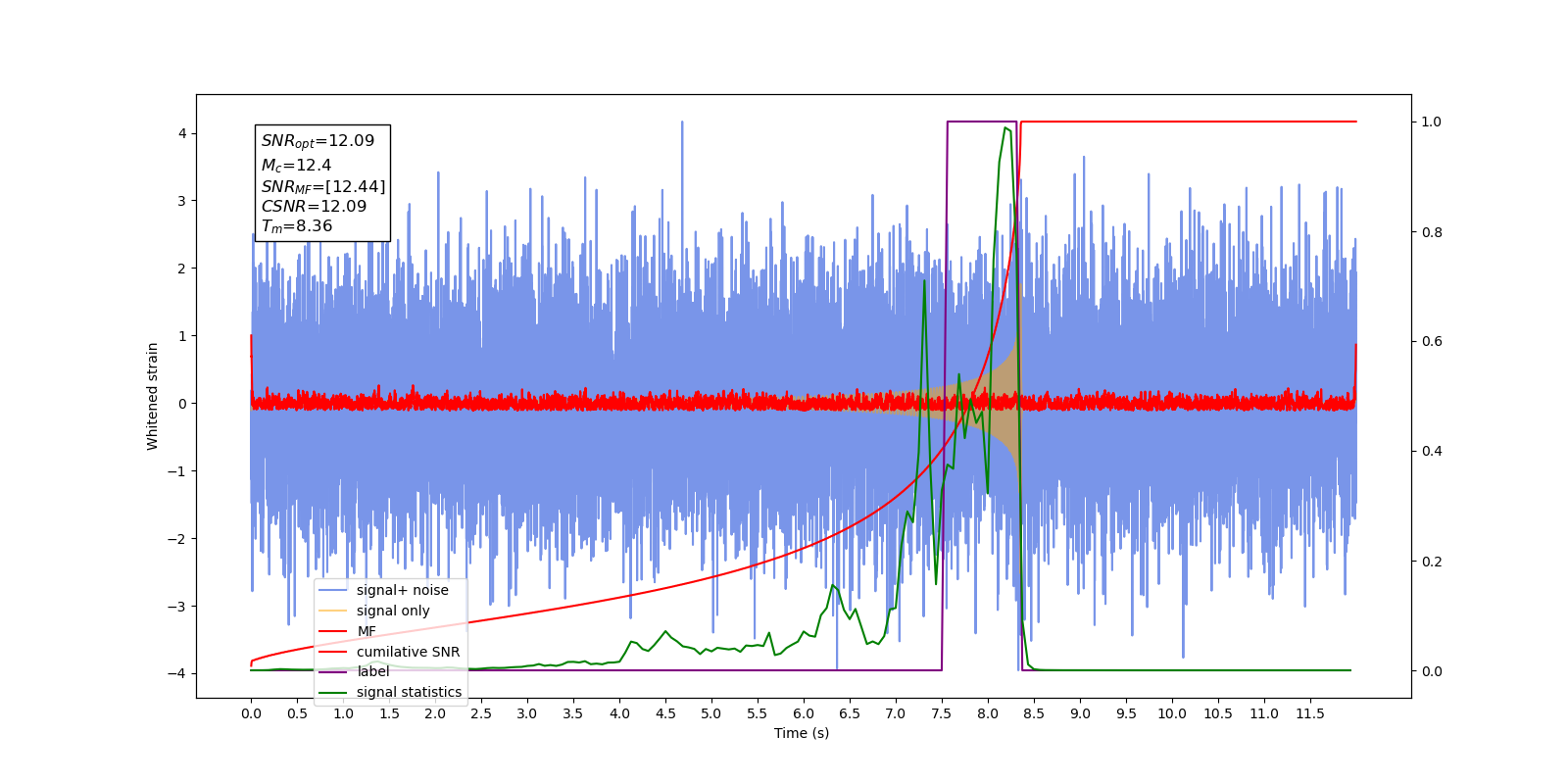
Task: Click the −4 tick on left strain axis
Action: [x=176, y=673]
